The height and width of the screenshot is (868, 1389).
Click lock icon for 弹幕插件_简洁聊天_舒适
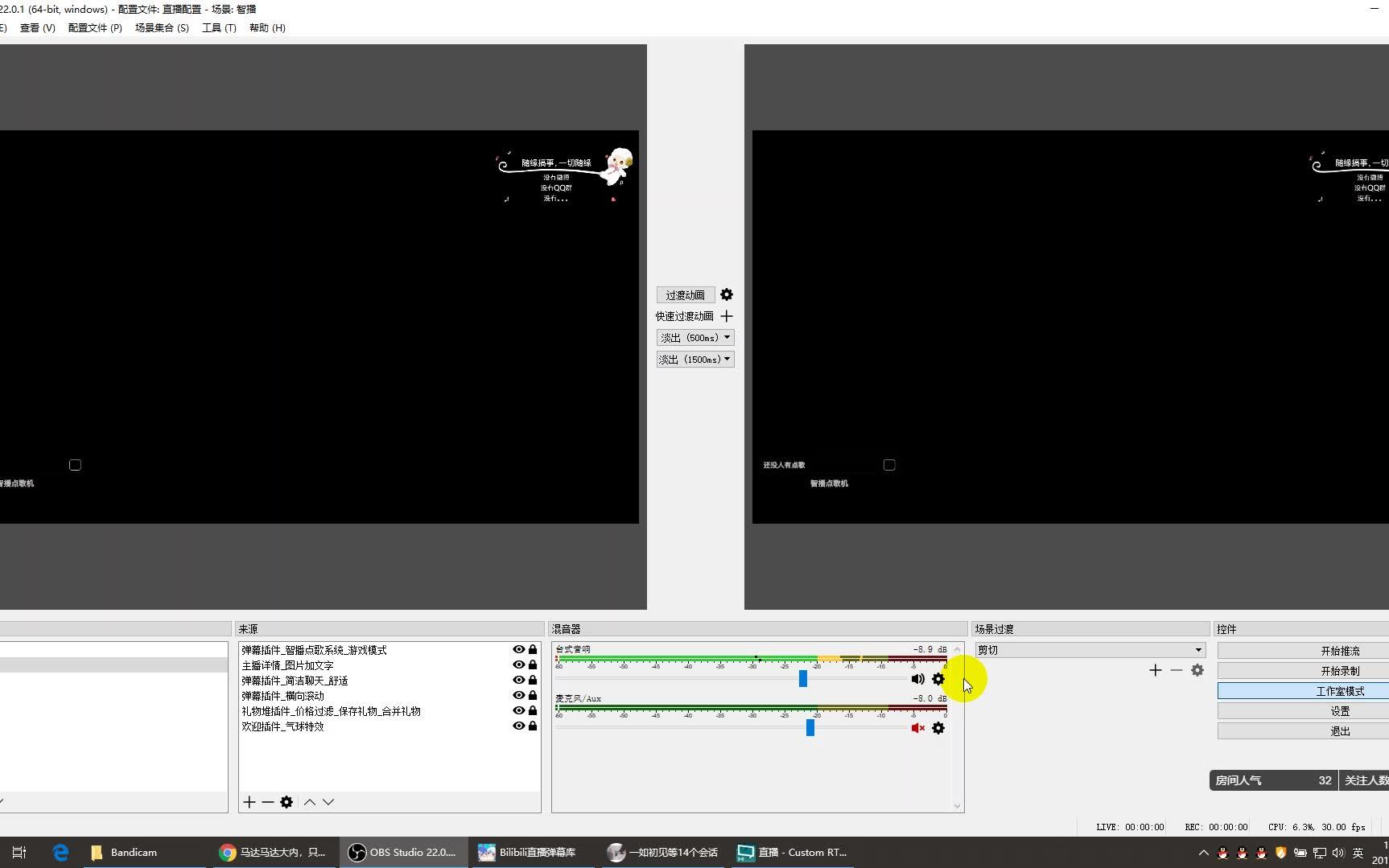click(x=533, y=681)
